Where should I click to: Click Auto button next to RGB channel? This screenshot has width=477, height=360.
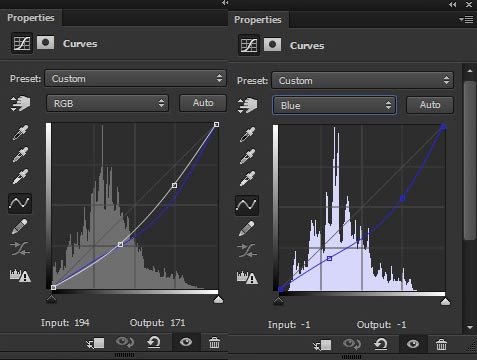pos(203,103)
